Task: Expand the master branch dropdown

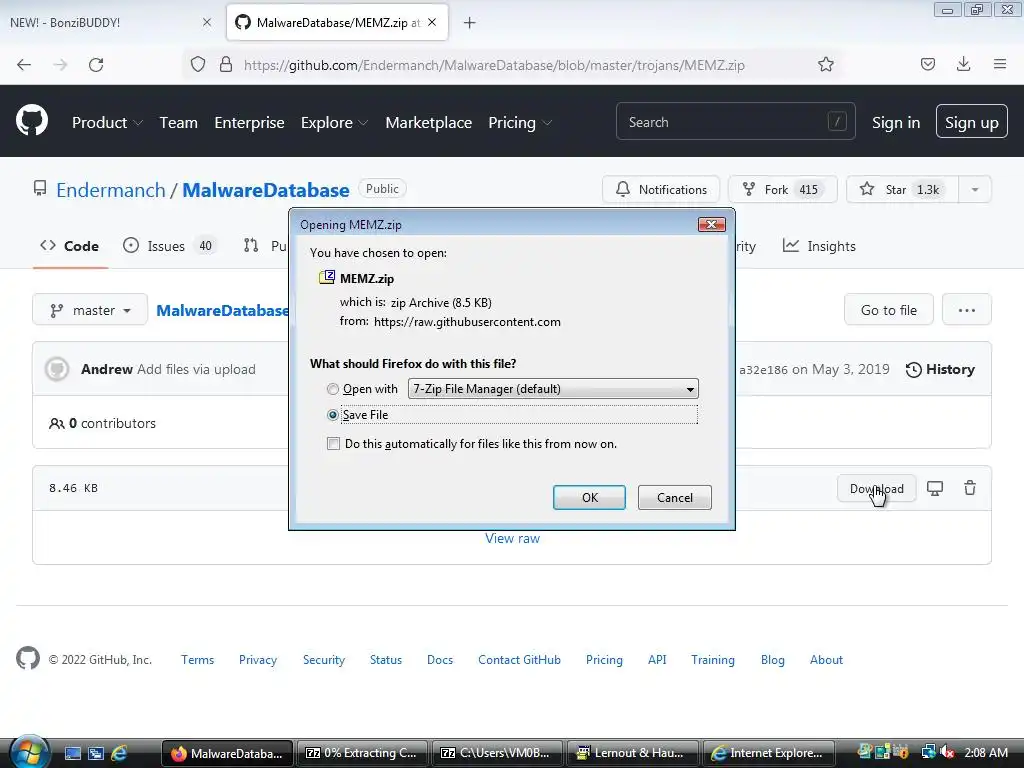Action: click(x=90, y=310)
